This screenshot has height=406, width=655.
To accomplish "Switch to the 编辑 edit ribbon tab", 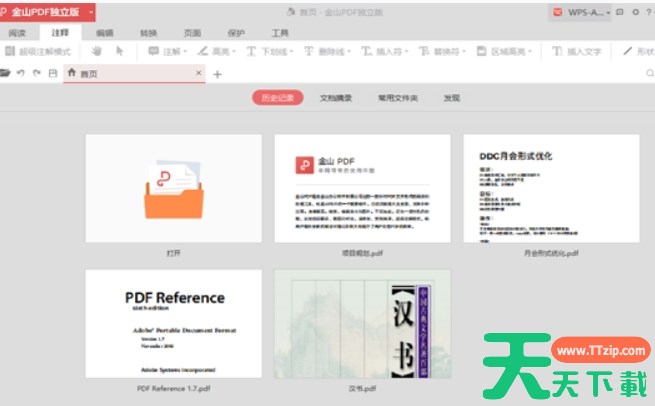I will pos(105,32).
